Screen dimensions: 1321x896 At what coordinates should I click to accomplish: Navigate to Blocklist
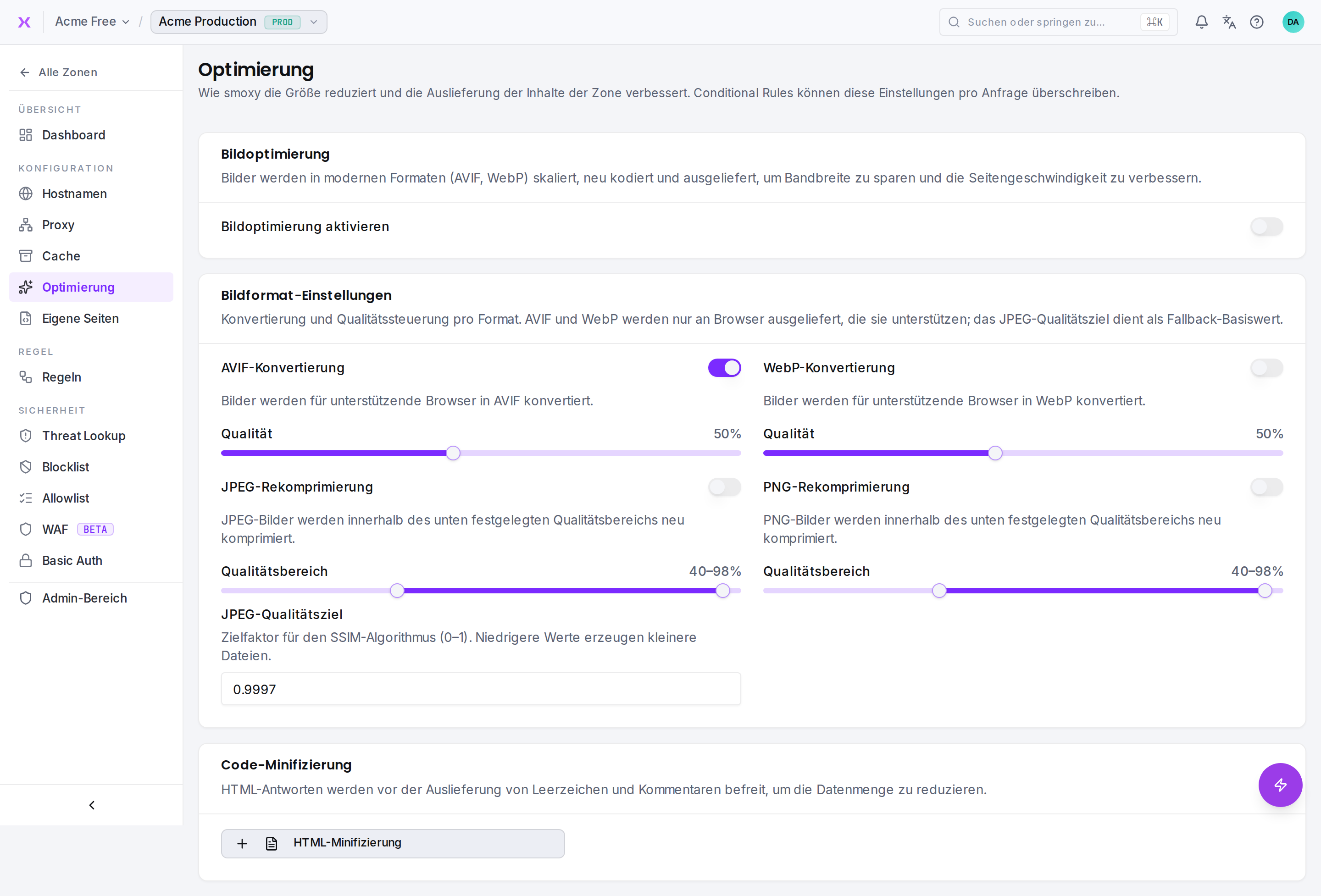pyautogui.click(x=92, y=467)
